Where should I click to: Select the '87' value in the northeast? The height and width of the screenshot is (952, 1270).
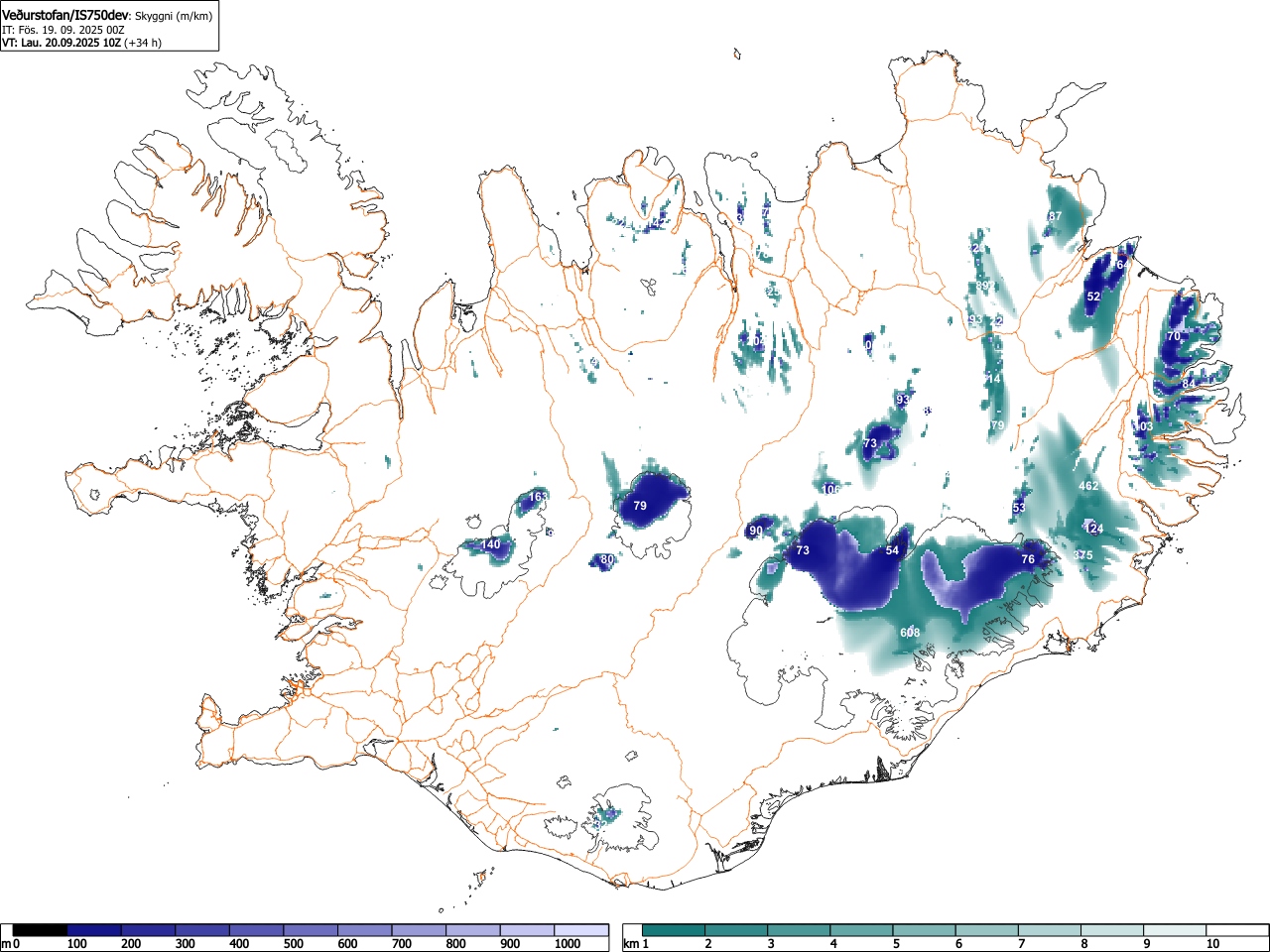click(1055, 216)
